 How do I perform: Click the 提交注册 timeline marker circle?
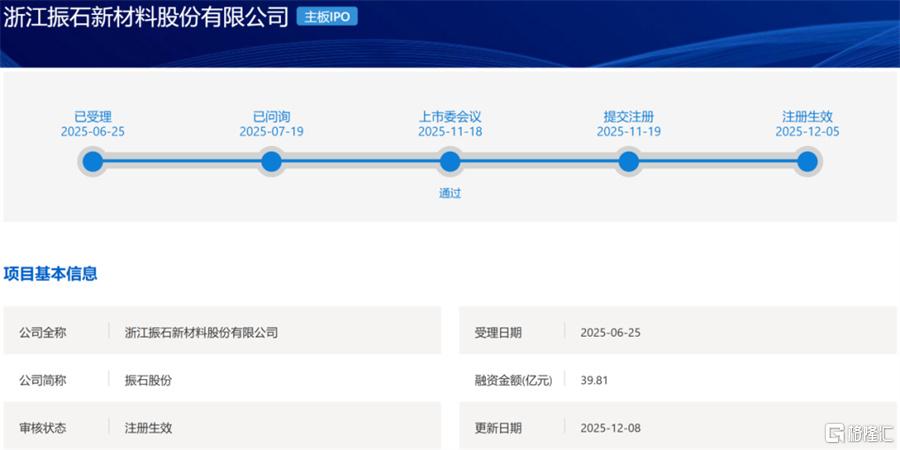(x=629, y=162)
